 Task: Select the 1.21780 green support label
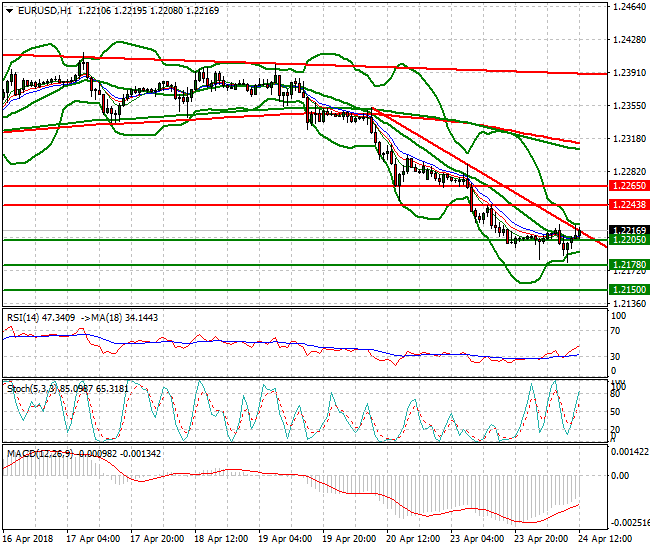[x=629, y=264]
